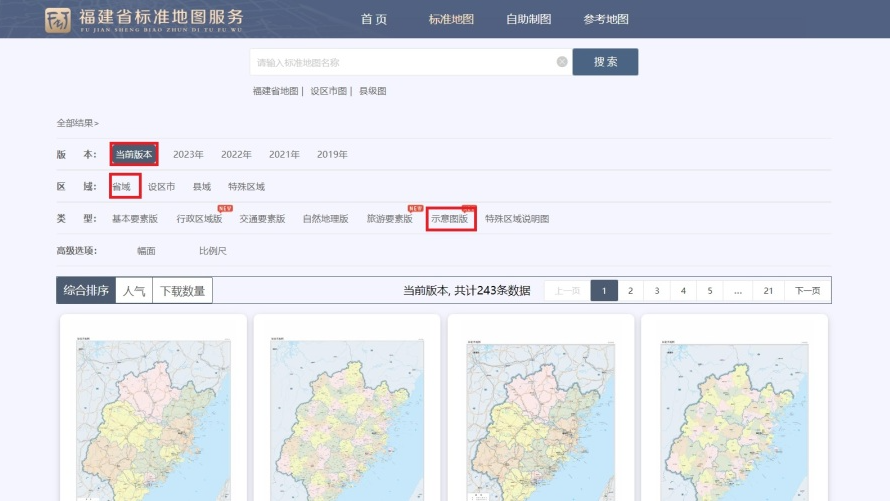Open the 县级图 quick link

pos(373,91)
